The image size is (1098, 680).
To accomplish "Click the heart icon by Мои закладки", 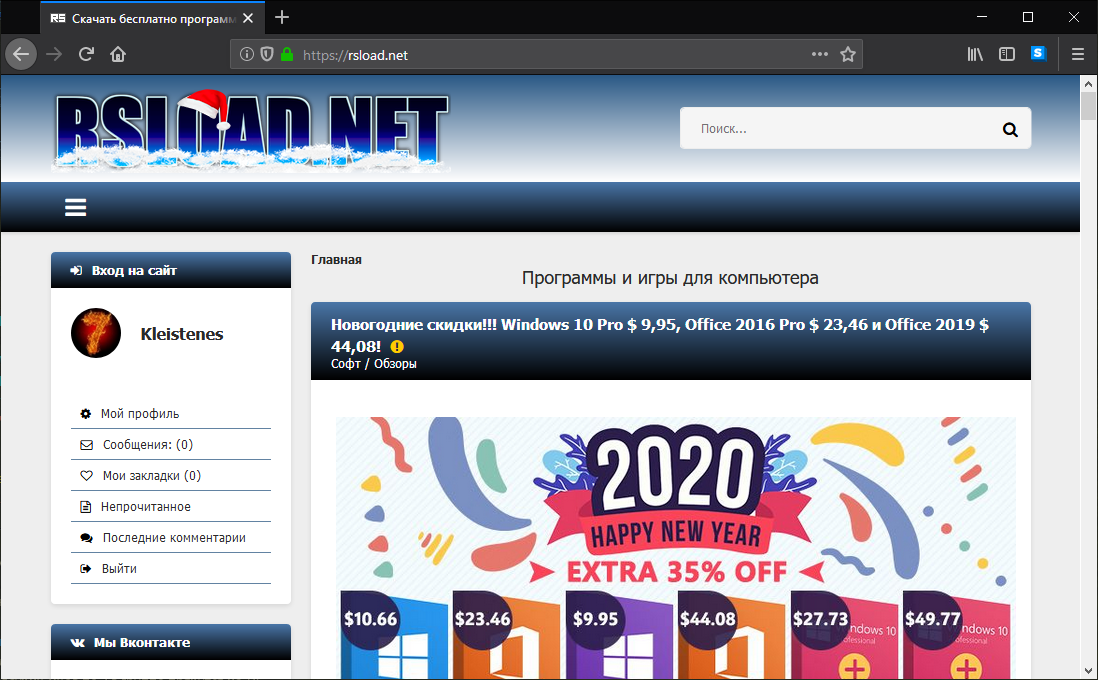I will (86, 476).
